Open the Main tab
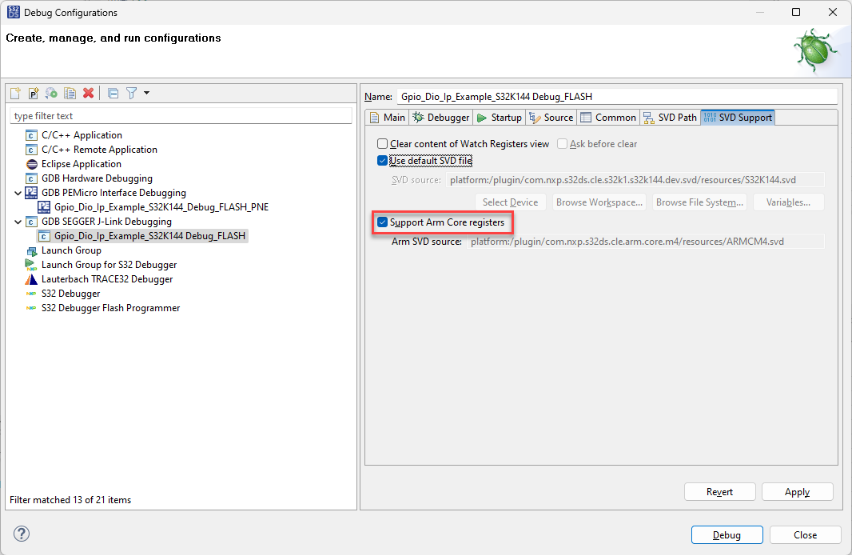Image resolution: width=852 pixels, height=555 pixels. tap(388, 117)
